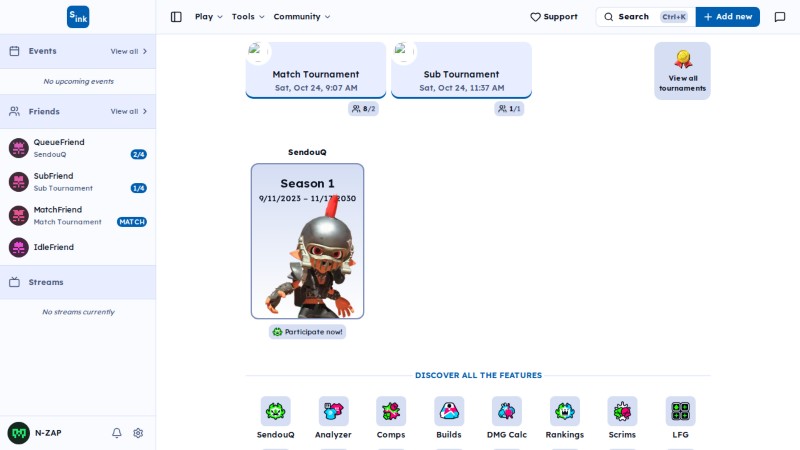Image resolution: width=800 pixels, height=450 pixels.
Task: Open the DMG Calc icon
Action: point(507,411)
